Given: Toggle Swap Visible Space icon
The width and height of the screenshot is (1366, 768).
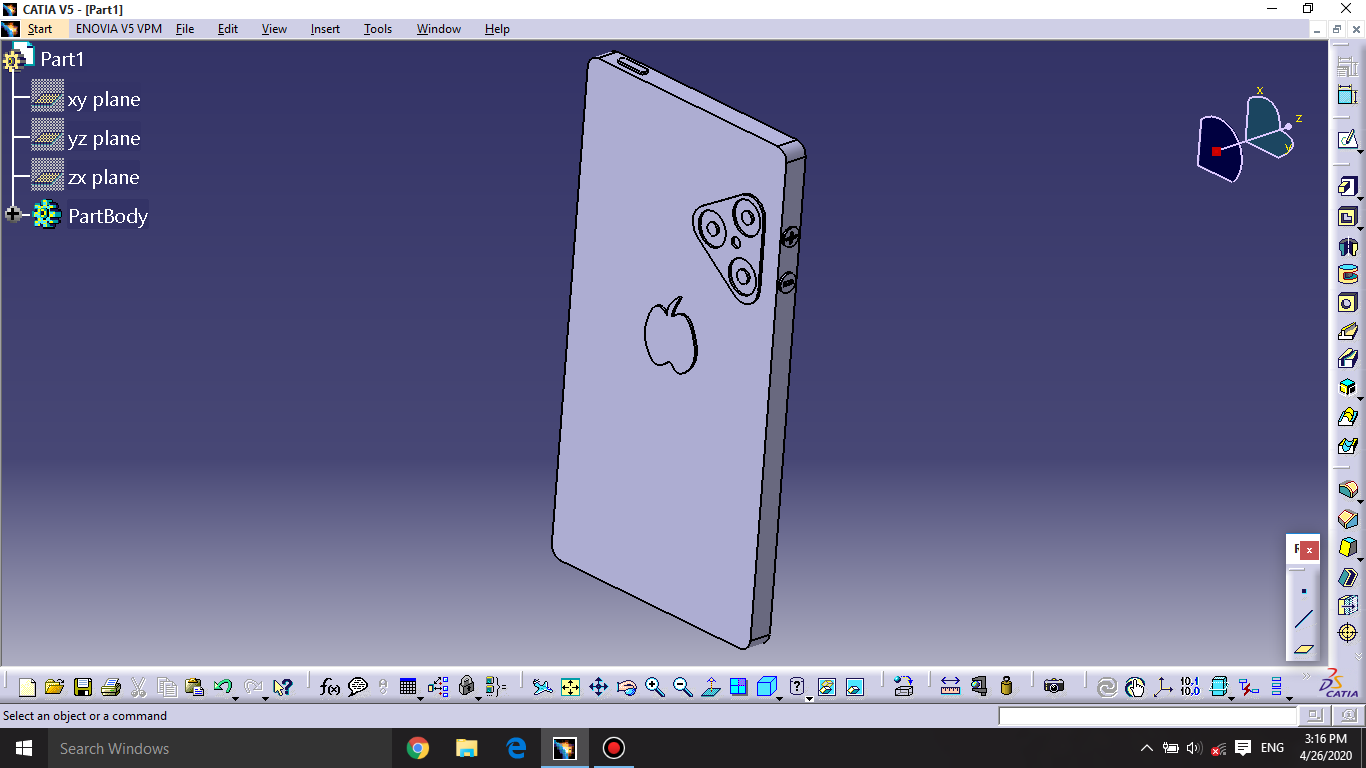Looking at the screenshot, I should [x=855, y=687].
